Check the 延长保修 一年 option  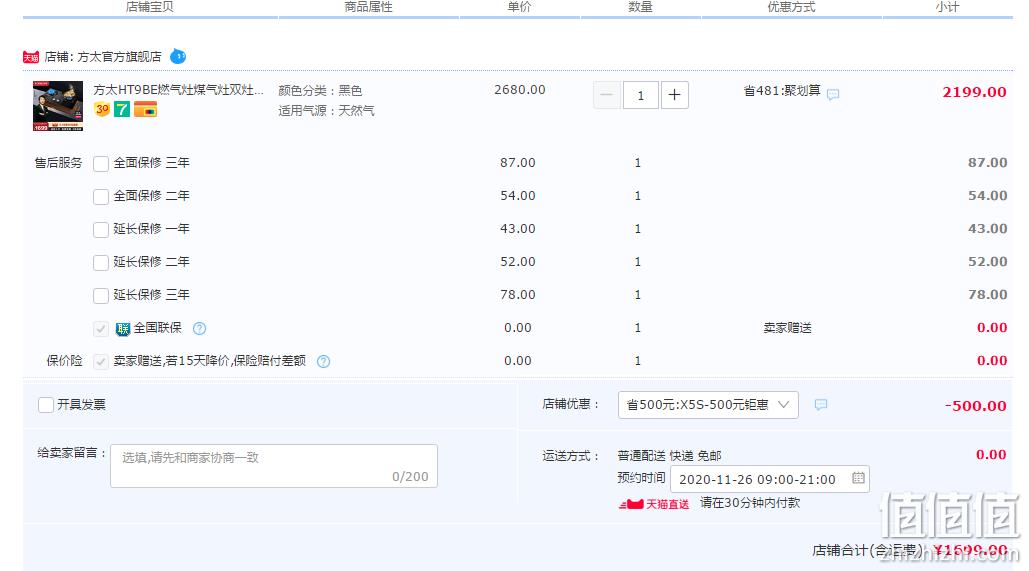point(101,230)
